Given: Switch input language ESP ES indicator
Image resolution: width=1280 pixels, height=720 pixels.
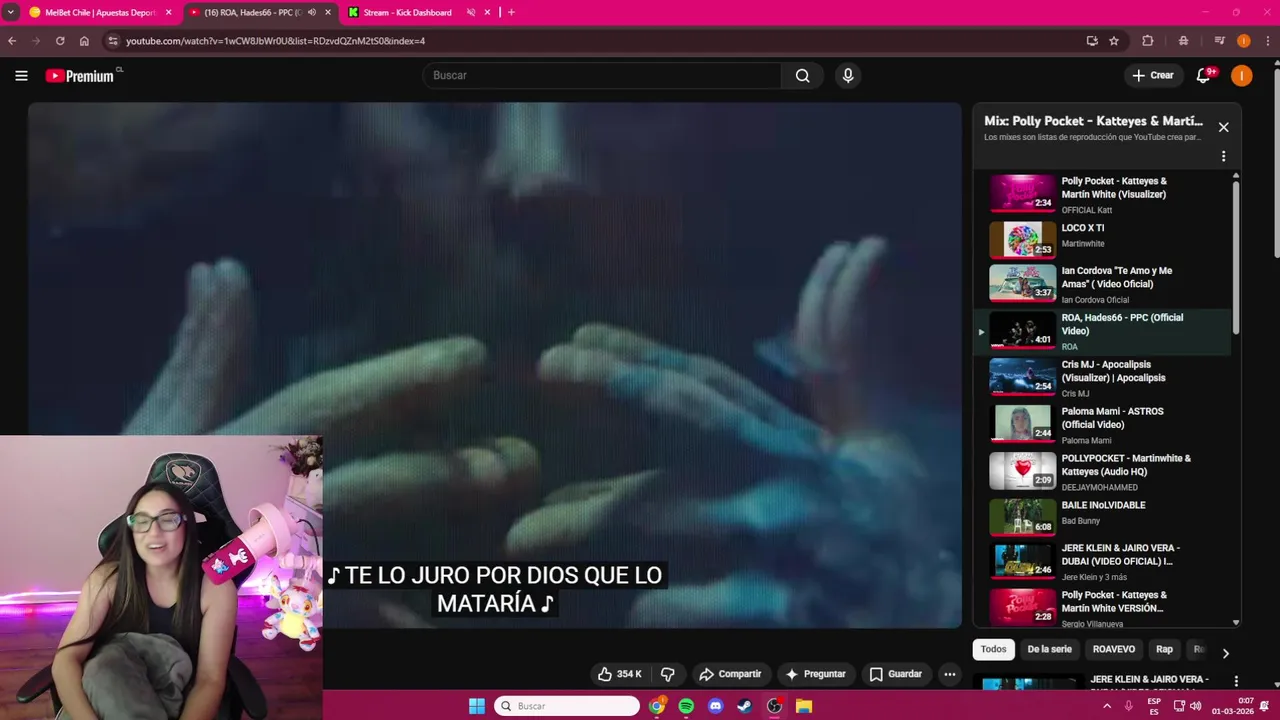Looking at the screenshot, I should pos(1154,706).
